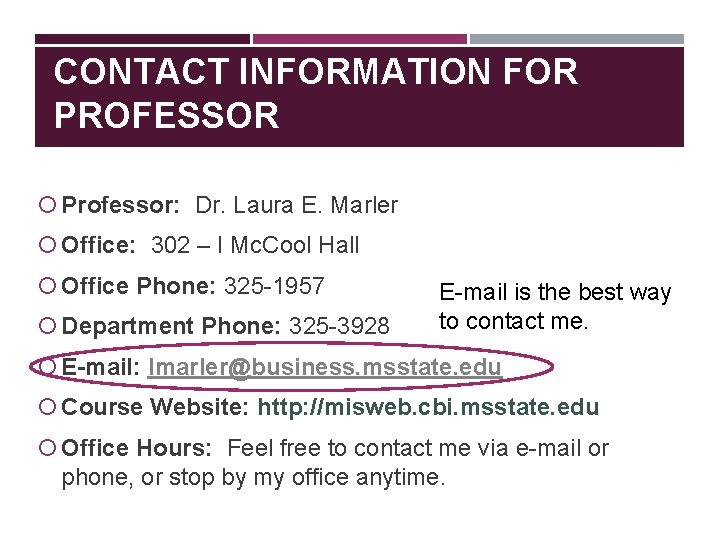Click the professor name Dr. Laura E. Marler
The image size is (720, 540).
(x=297, y=205)
